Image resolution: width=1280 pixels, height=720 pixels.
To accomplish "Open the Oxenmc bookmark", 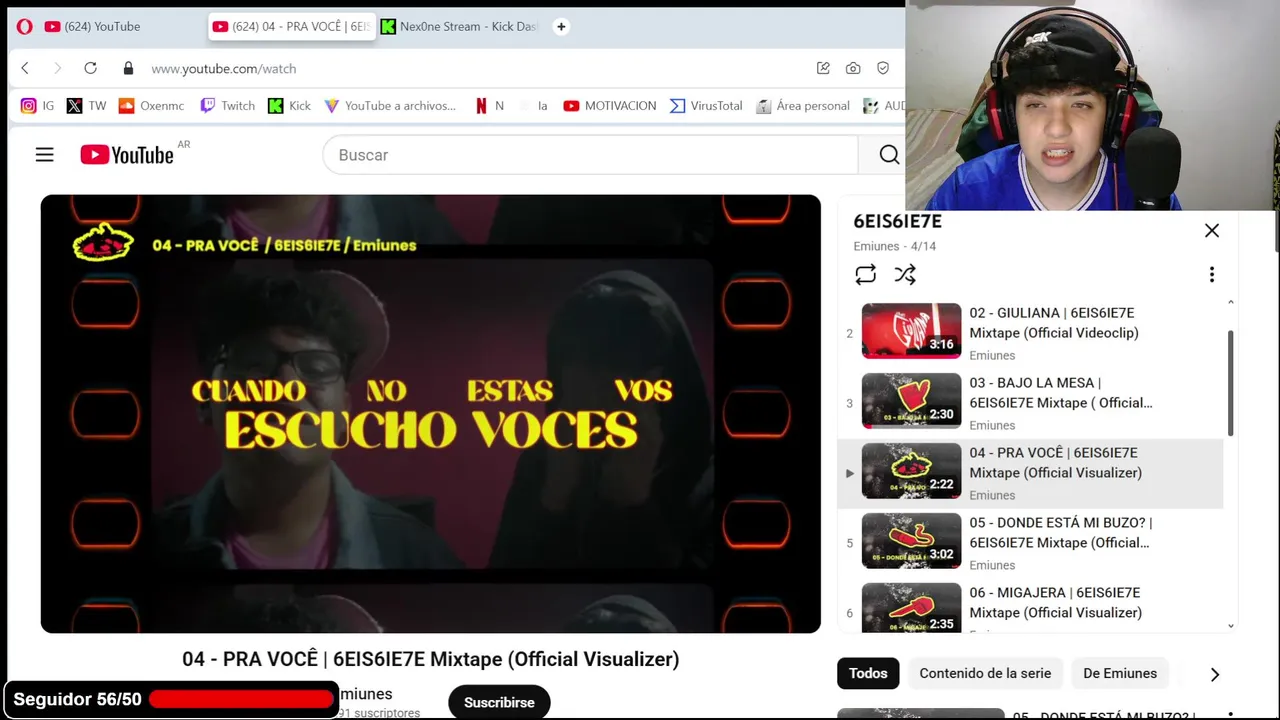I will click(151, 105).
